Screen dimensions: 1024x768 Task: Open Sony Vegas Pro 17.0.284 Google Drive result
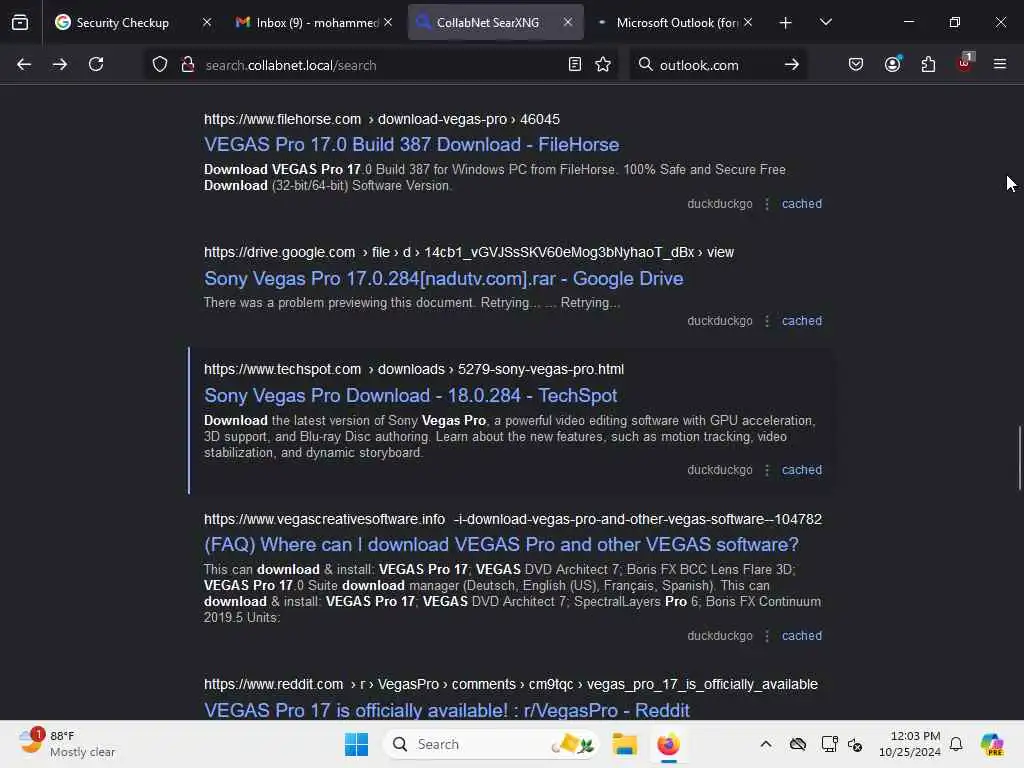(x=443, y=278)
